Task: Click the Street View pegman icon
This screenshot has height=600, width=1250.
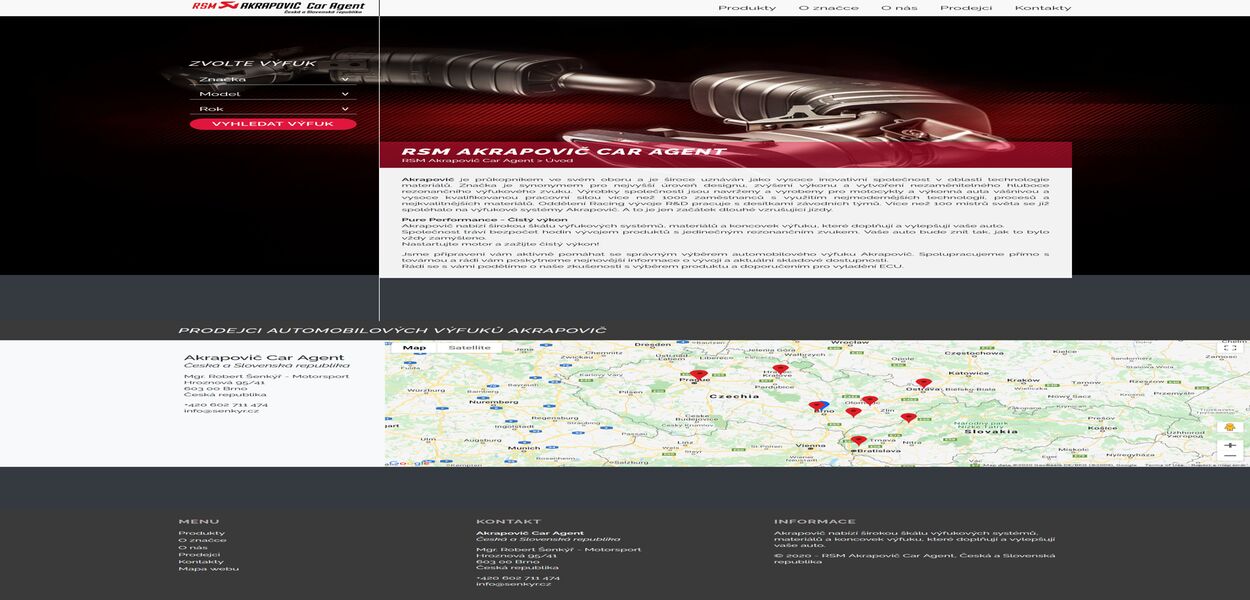Action: click(x=1230, y=427)
